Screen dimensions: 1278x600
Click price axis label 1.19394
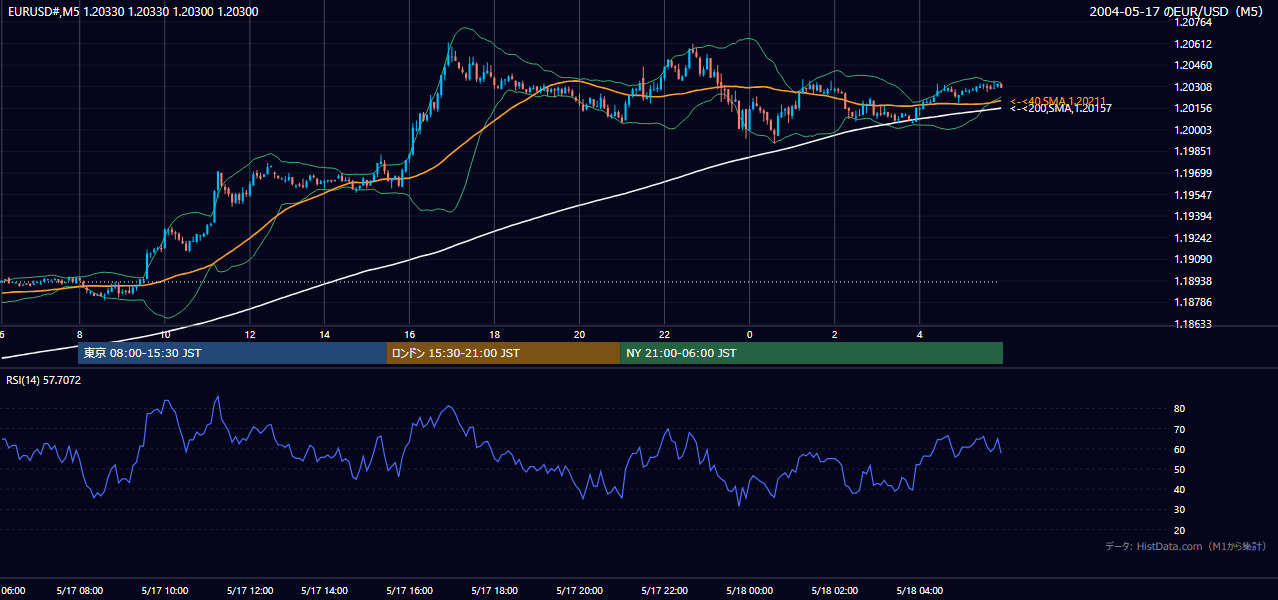coord(1193,216)
